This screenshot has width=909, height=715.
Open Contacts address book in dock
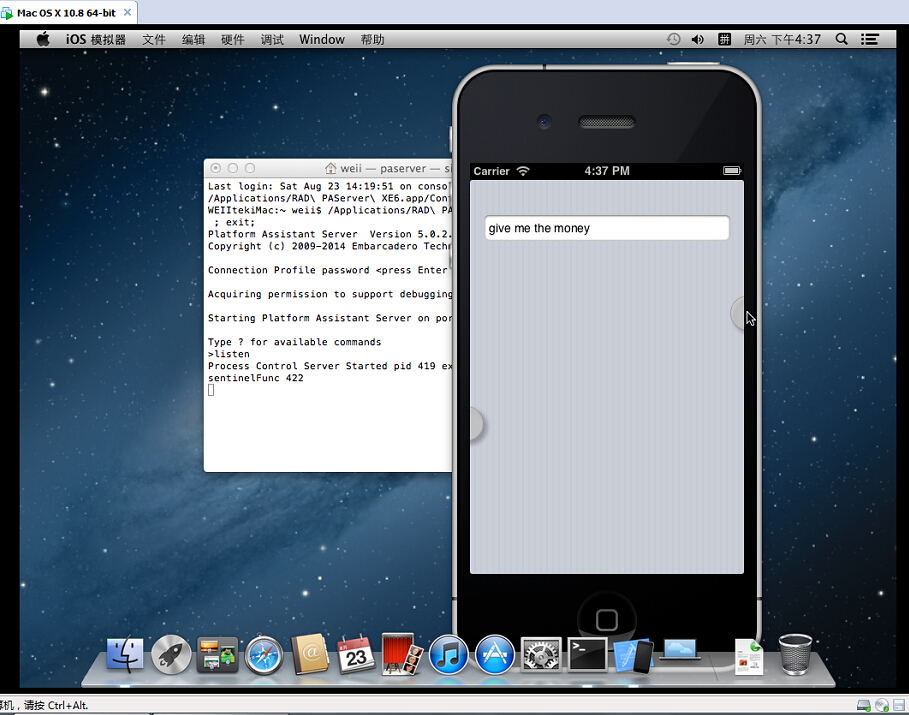(x=310, y=655)
